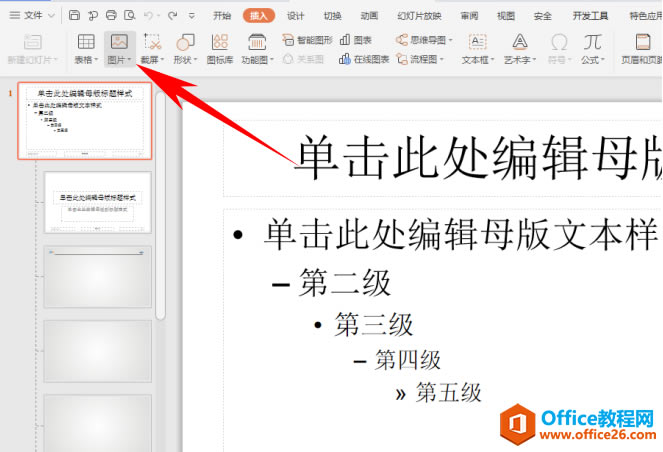Open the 安全 tab
This screenshot has height=452, width=663.
542,16
